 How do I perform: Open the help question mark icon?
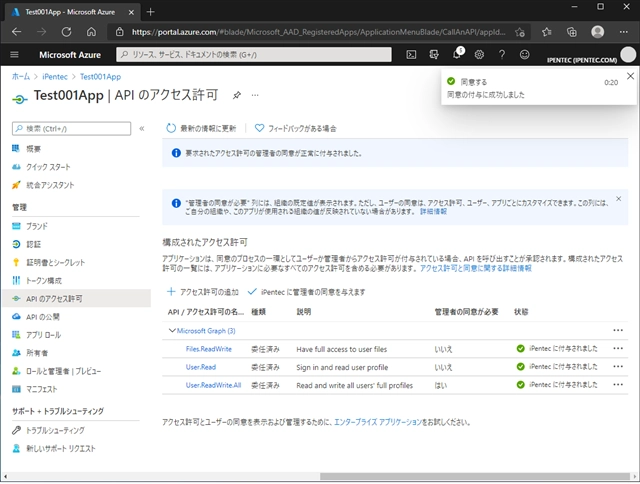[x=502, y=55]
